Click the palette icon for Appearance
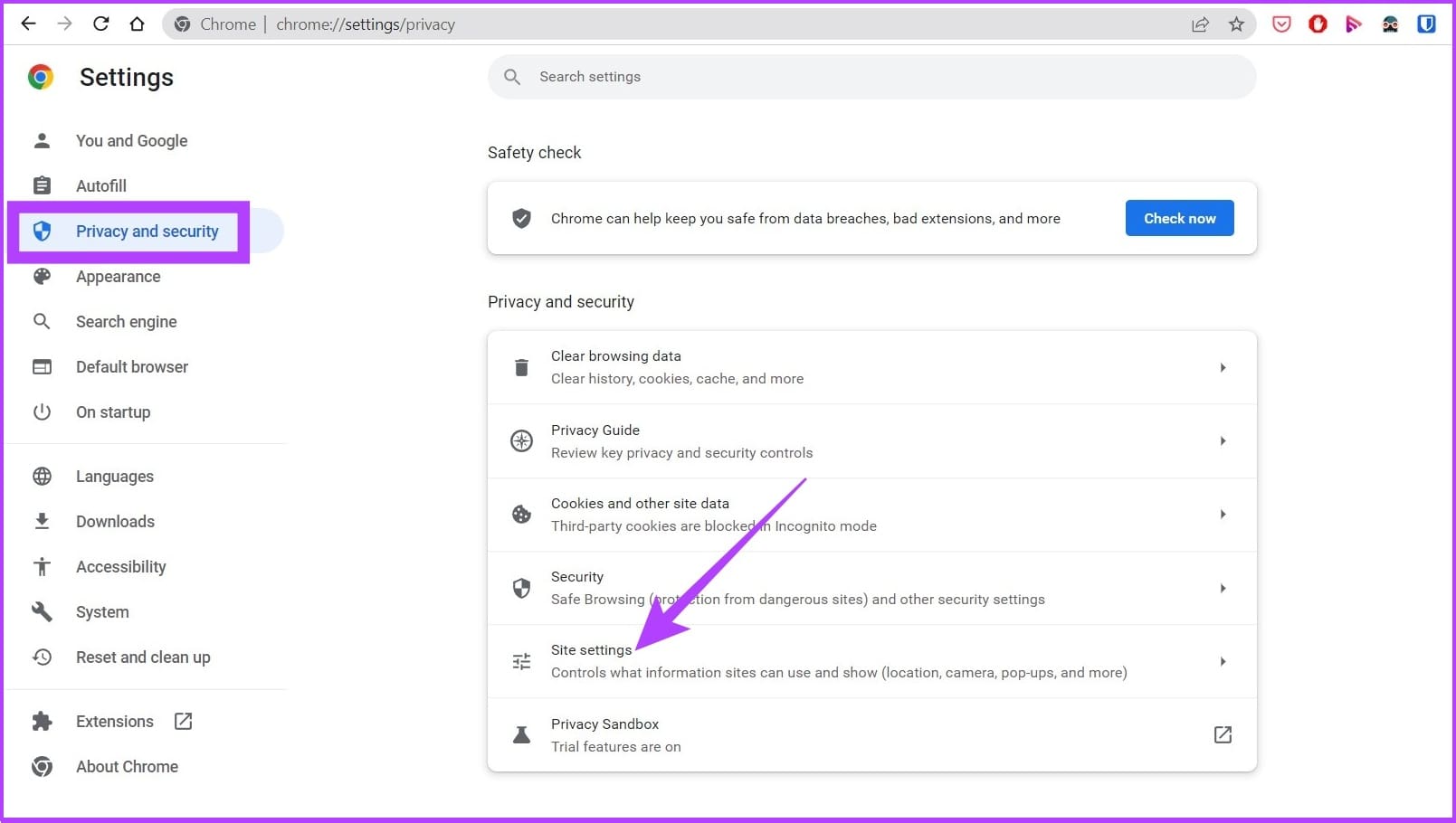The image size is (1456, 823). (42, 276)
